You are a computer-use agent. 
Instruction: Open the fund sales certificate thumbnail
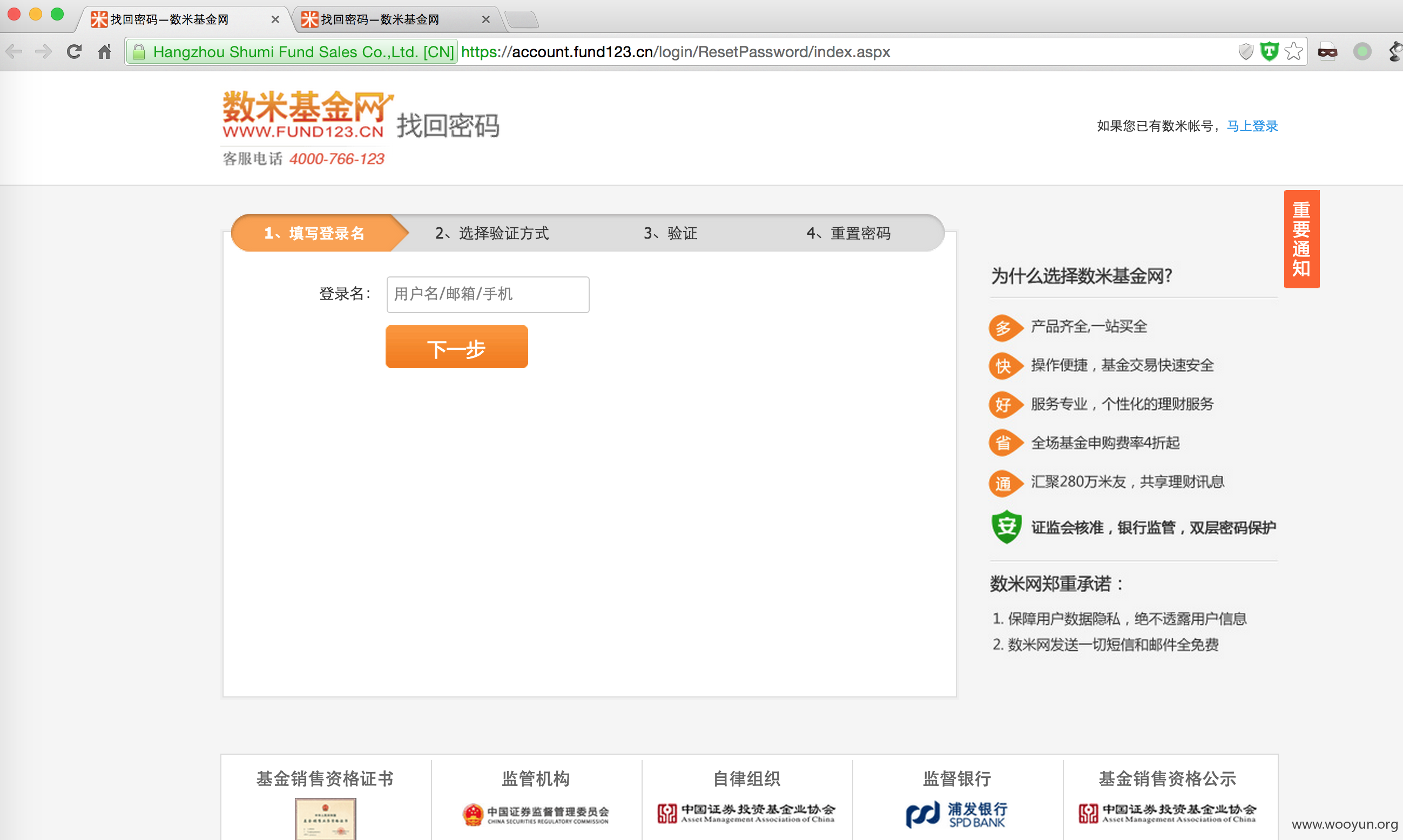pyautogui.click(x=326, y=818)
